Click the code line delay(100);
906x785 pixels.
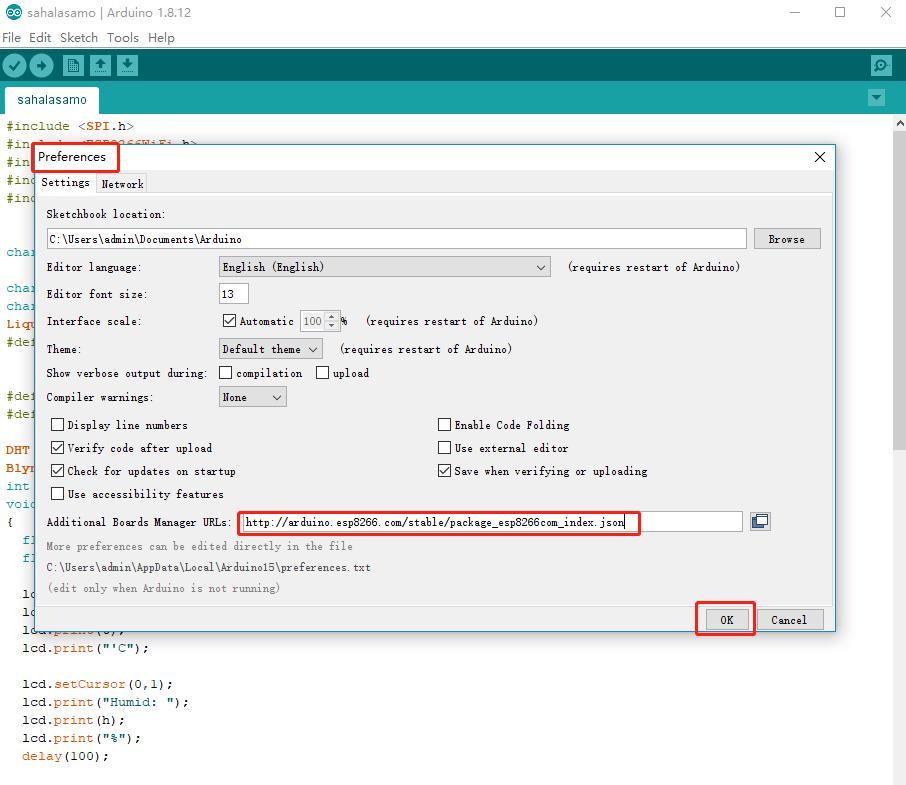coord(65,756)
